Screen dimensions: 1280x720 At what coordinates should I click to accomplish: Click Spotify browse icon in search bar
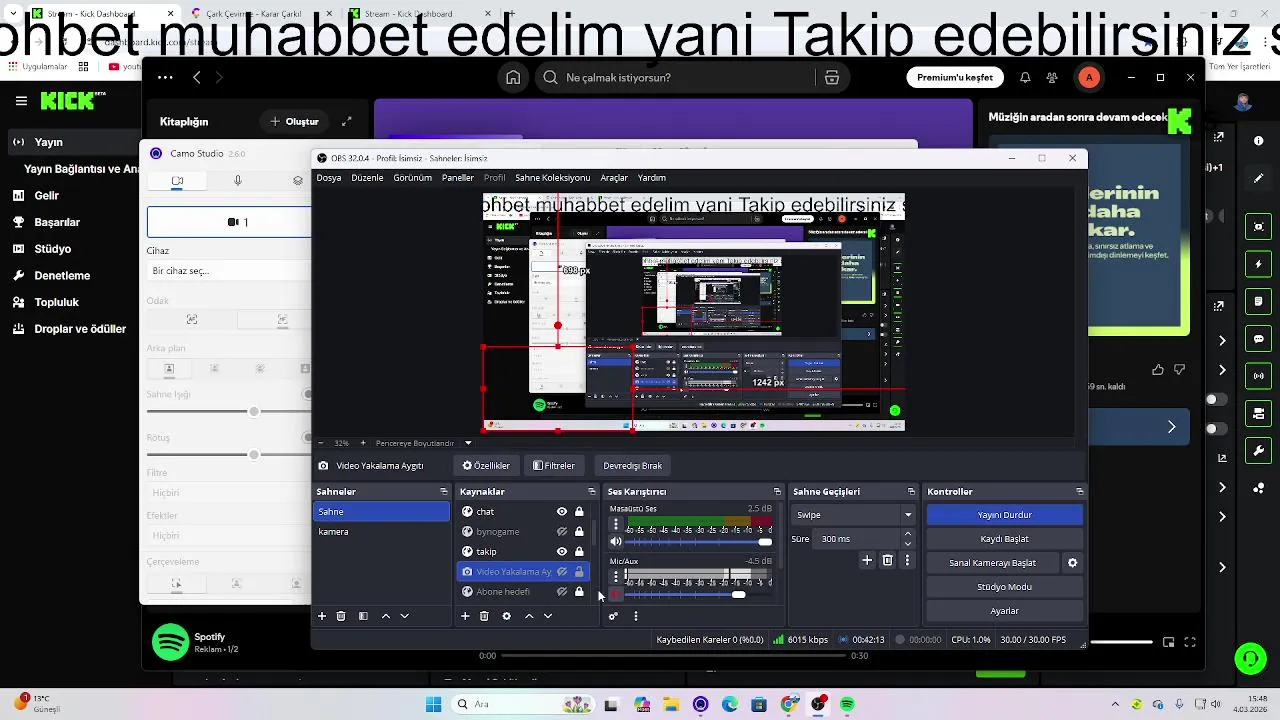[831, 78]
